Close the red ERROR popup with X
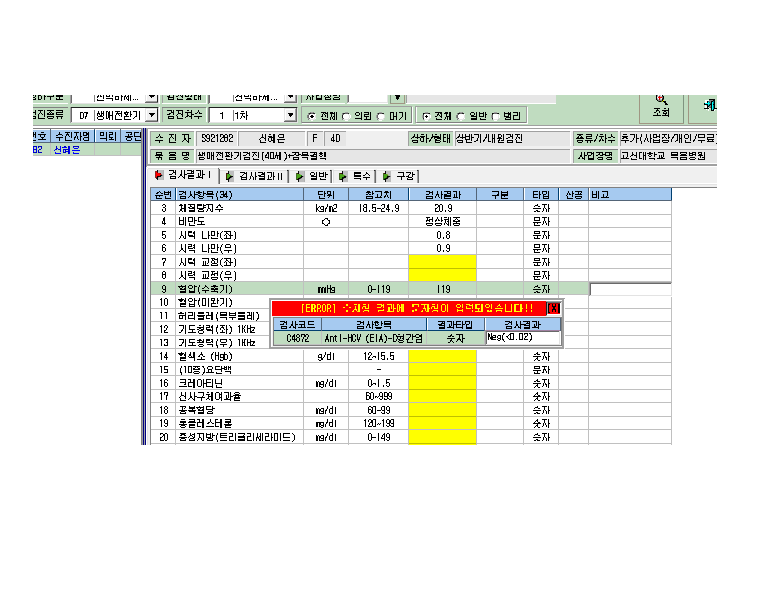The width and height of the screenshot is (768, 614). (553, 308)
